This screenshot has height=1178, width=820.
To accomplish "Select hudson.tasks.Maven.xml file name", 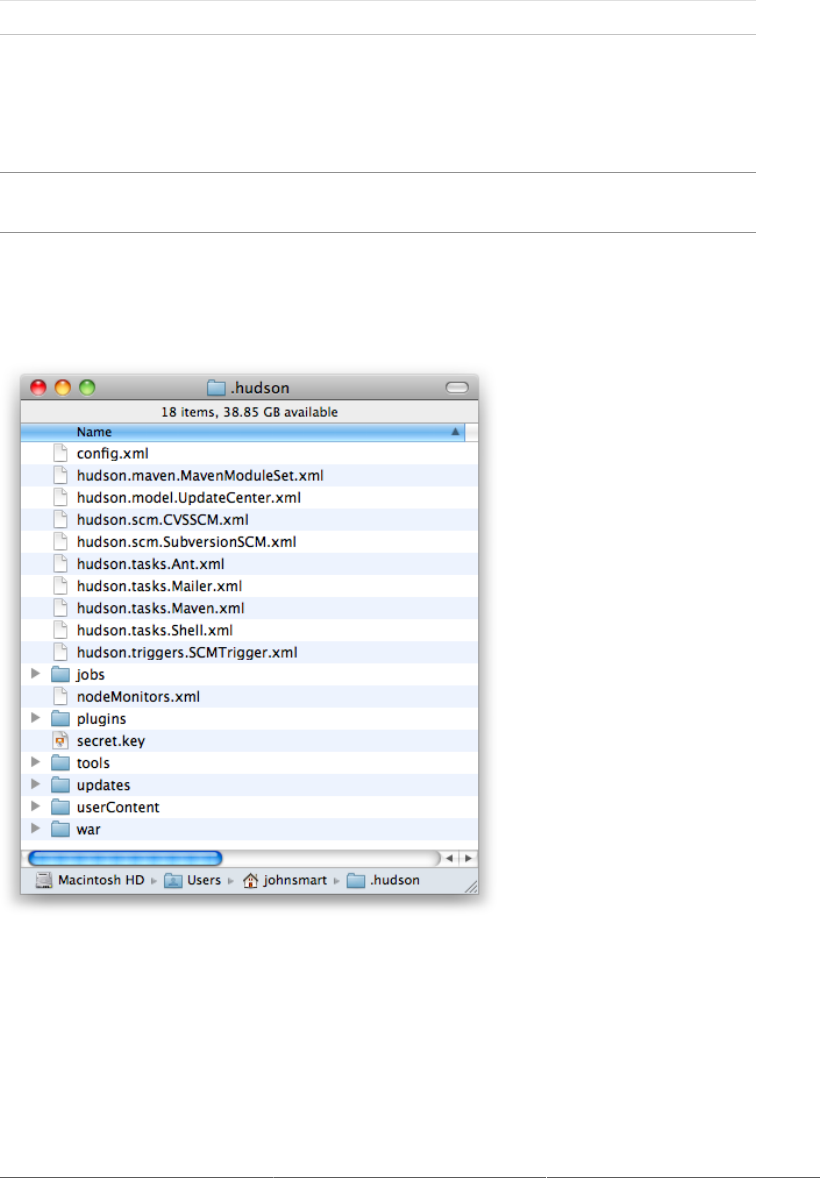I will coord(160,609).
